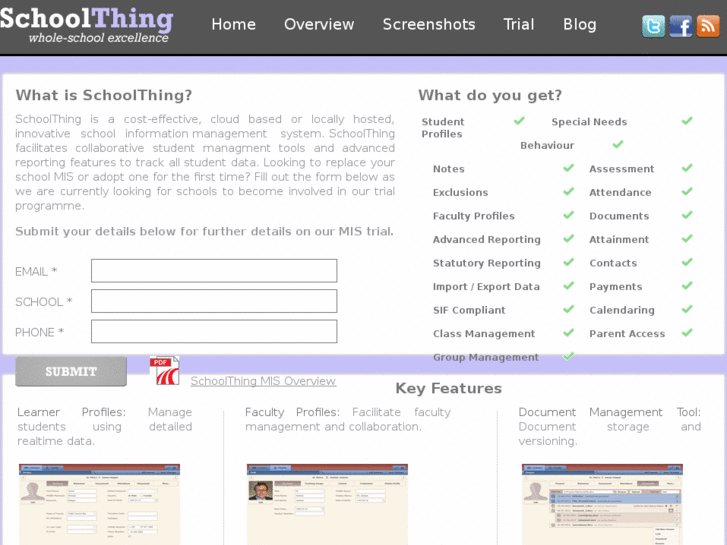
Task: Open the Trial menu item
Action: coord(519,24)
